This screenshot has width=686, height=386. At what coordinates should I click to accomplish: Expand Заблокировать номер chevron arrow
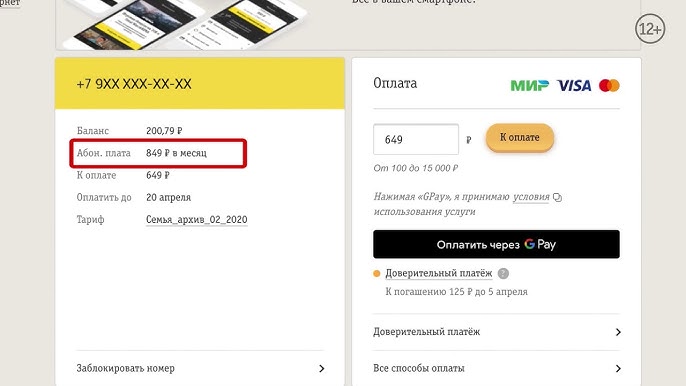(322, 368)
